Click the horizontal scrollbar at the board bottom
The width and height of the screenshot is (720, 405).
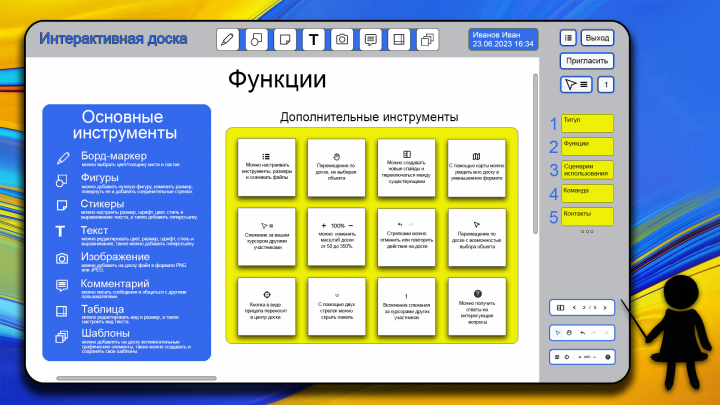[x=136, y=378]
